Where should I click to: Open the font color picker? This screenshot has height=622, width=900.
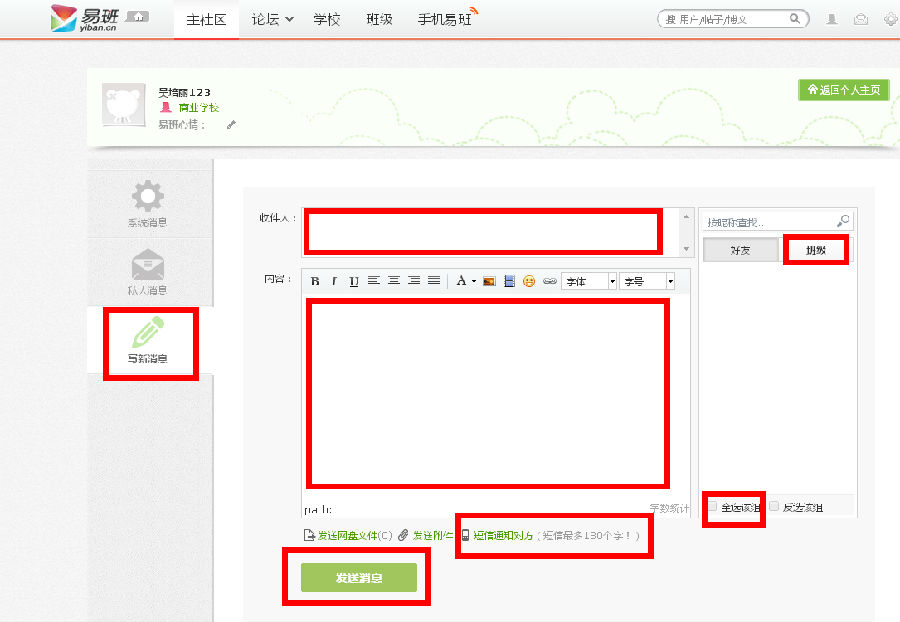(x=465, y=281)
